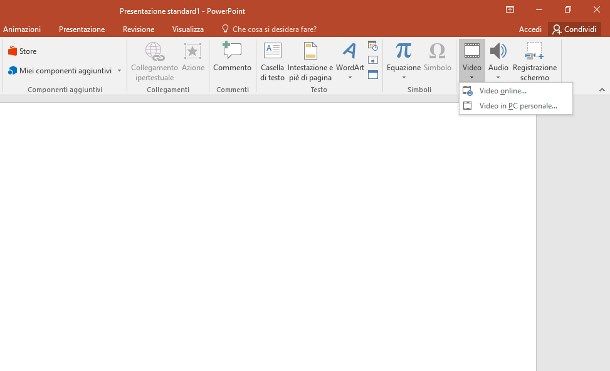Click the Azione star icon
The height and width of the screenshot is (371, 610).
click(x=193, y=52)
